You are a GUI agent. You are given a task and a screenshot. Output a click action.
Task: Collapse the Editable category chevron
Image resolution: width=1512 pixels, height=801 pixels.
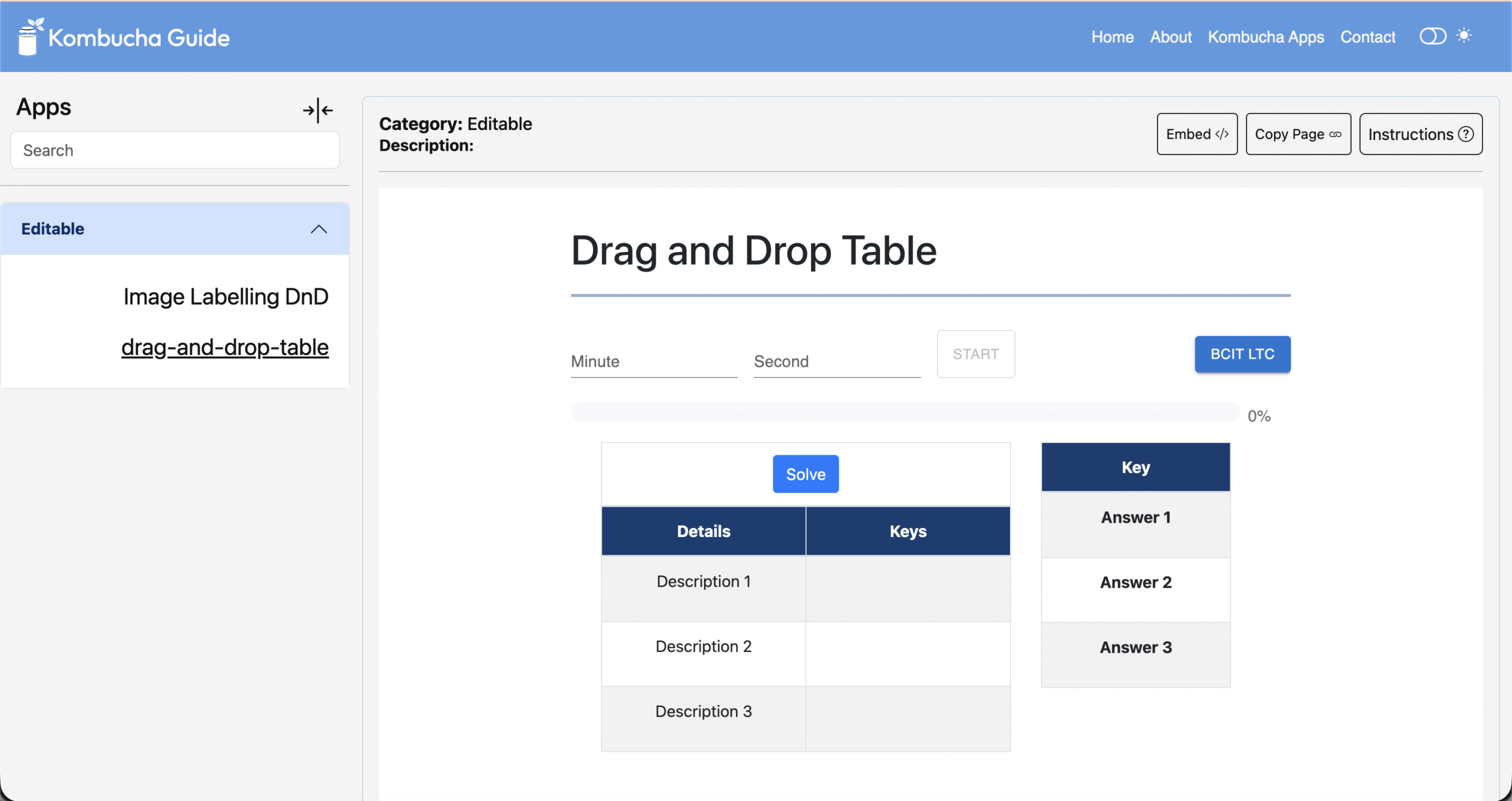[319, 229]
